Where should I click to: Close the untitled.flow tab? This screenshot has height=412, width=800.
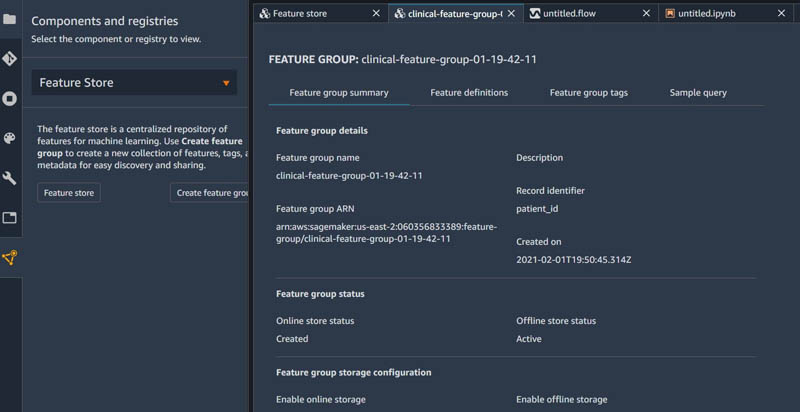tap(646, 13)
